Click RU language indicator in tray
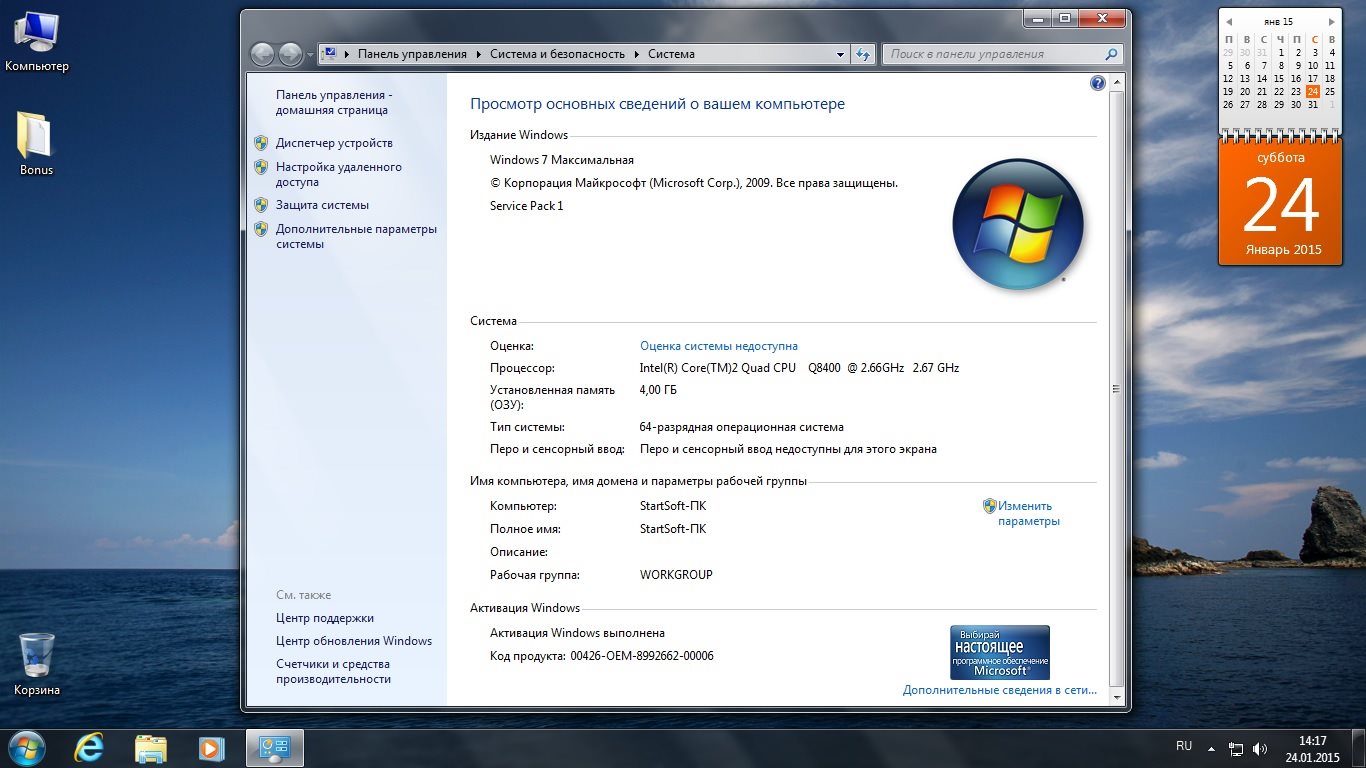The image size is (1366, 768). (x=1184, y=746)
